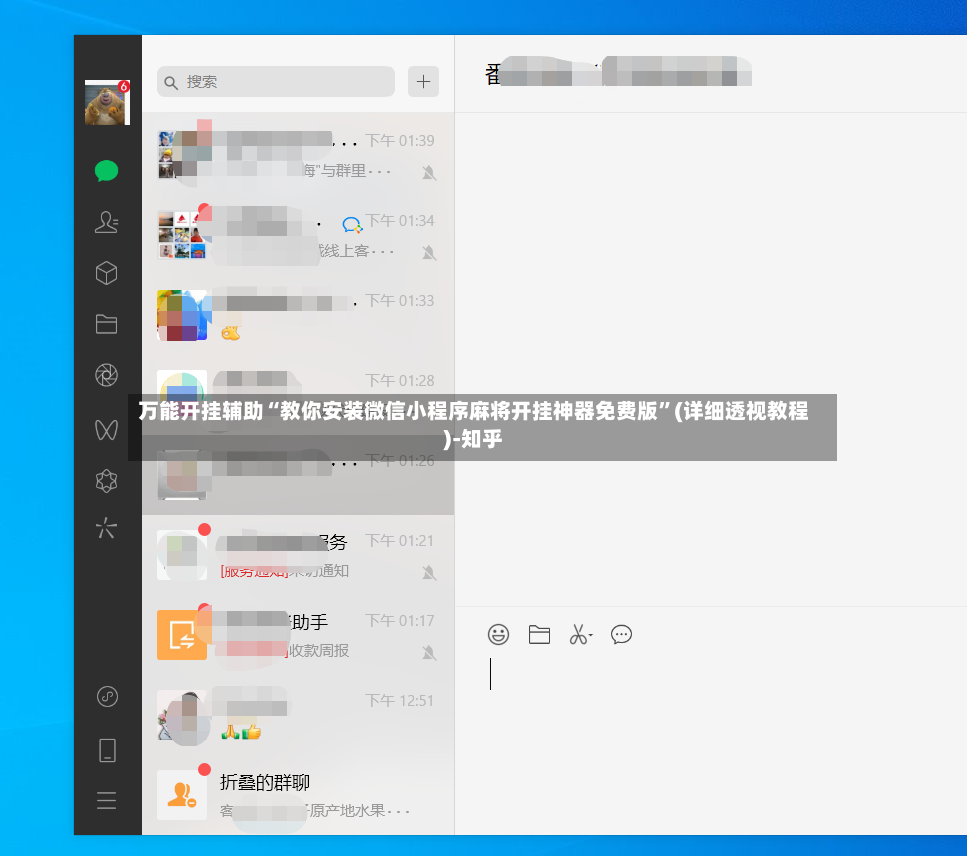Open the Contacts icon in the sidebar
This screenshot has width=967, height=856.
[107, 222]
